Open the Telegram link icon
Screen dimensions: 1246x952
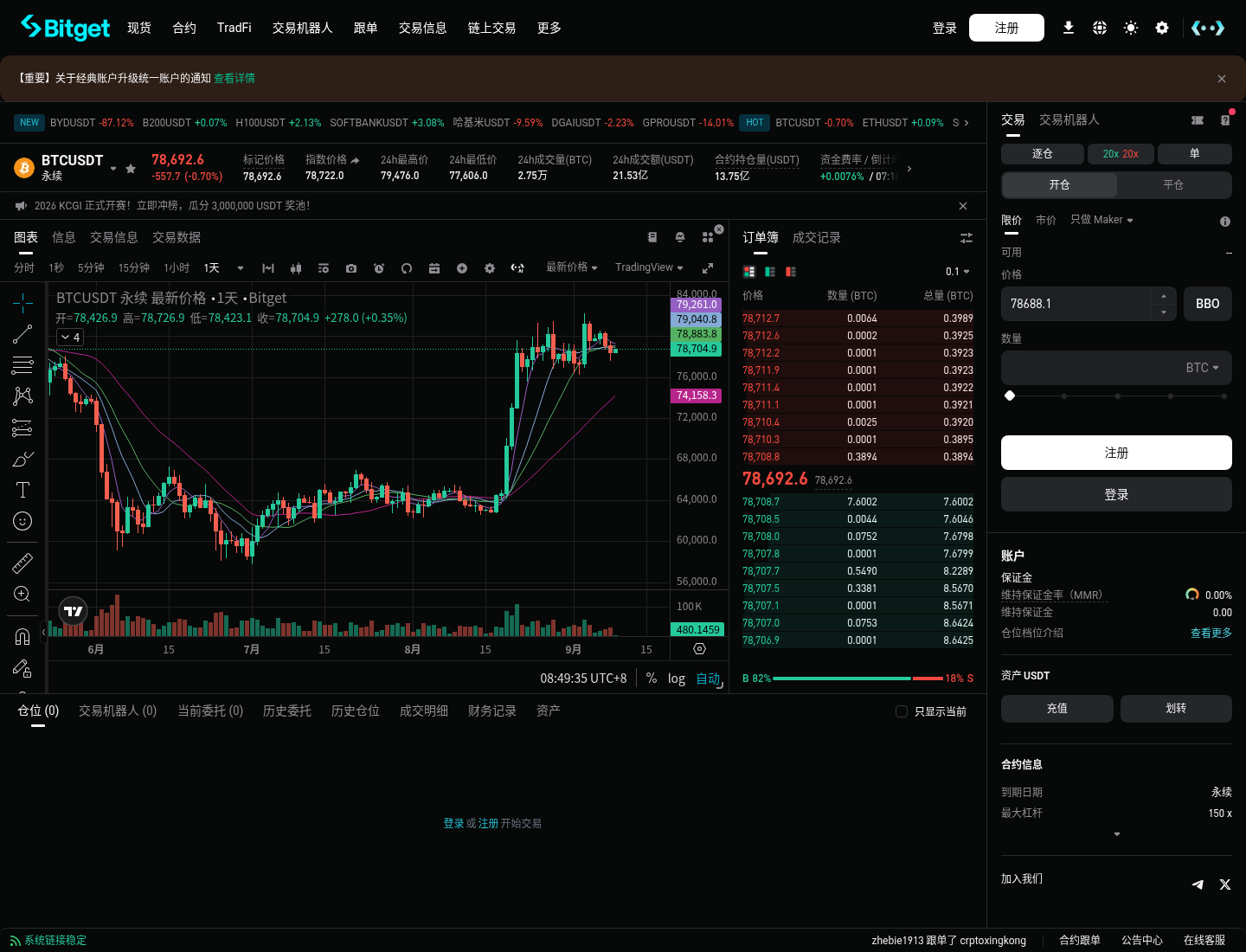click(x=1198, y=884)
